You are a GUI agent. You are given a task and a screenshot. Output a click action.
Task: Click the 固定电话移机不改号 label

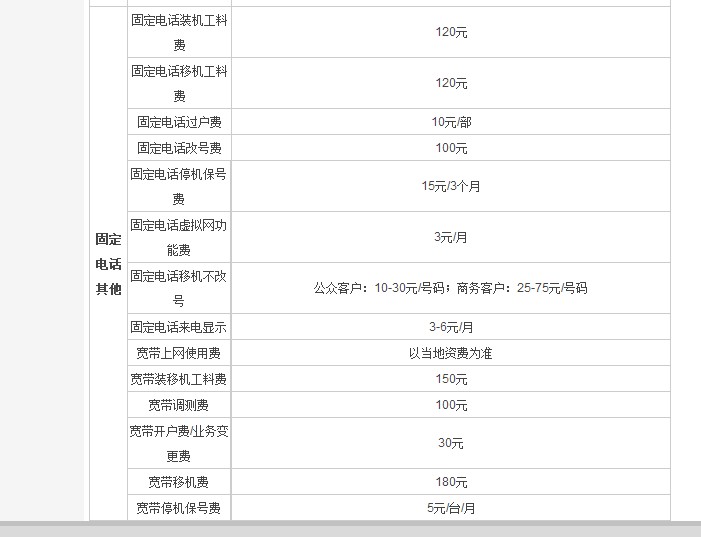pos(178,288)
